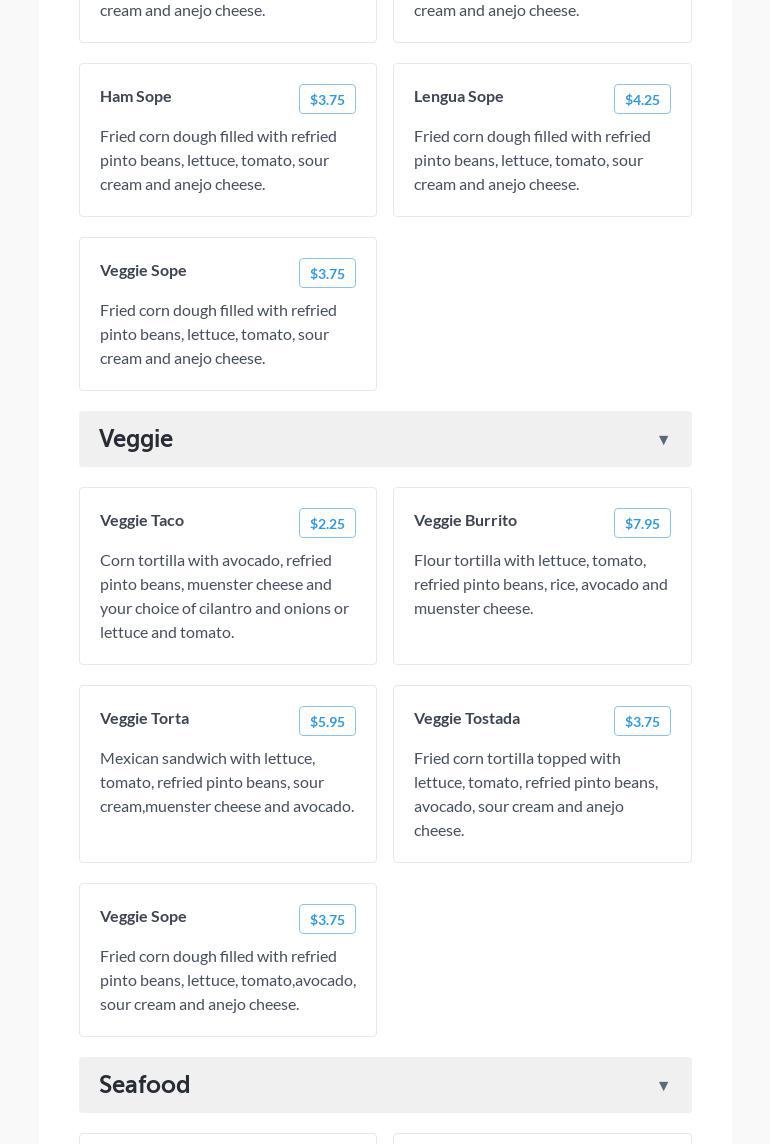Open the Veggie Tostada item title
Screen dimensions: 770x1144
(x=467, y=718)
